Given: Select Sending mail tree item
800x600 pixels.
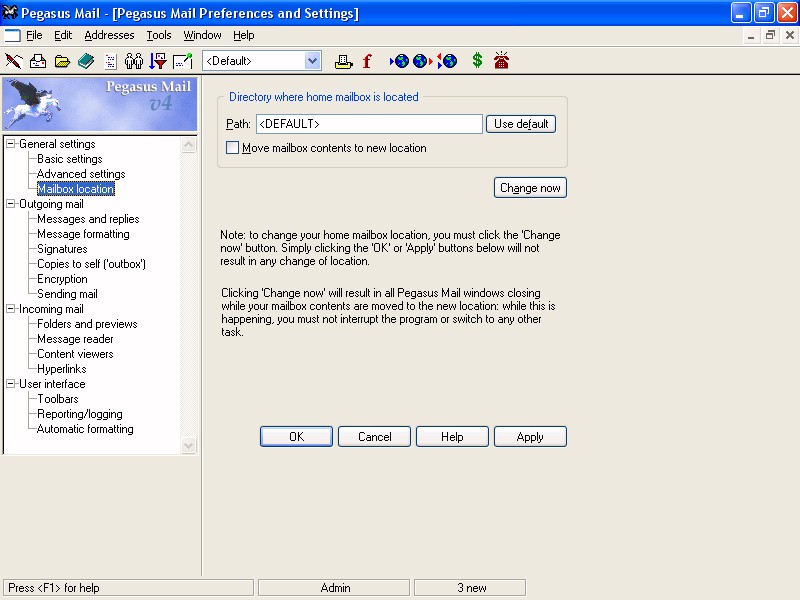Looking at the screenshot, I should pyautogui.click(x=67, y=294).
